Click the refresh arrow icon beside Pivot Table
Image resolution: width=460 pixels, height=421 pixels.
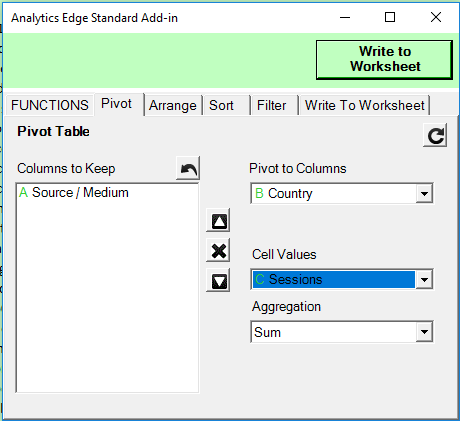pyautogui.click(x=435, y=135)
